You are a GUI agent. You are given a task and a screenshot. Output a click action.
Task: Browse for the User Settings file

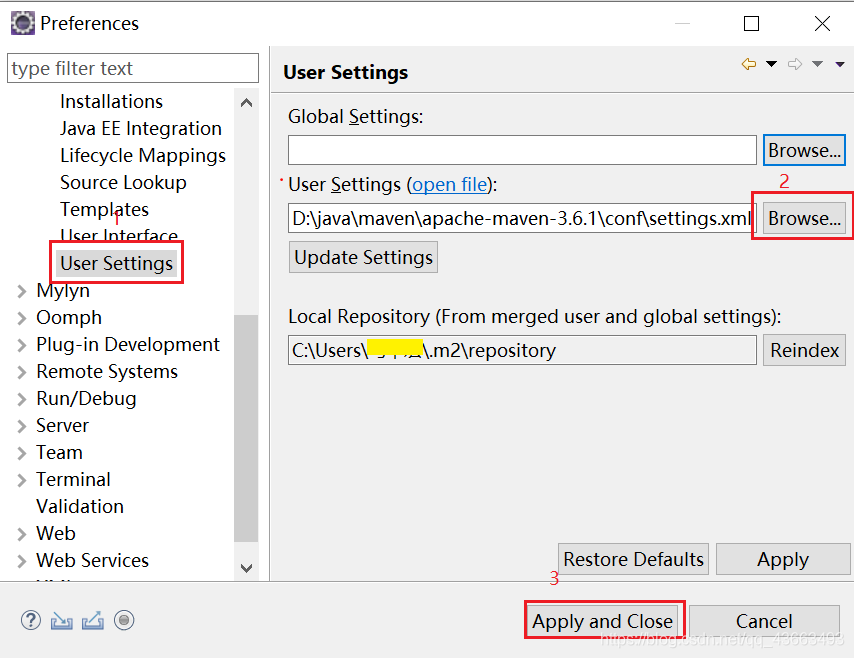[804, 218]
